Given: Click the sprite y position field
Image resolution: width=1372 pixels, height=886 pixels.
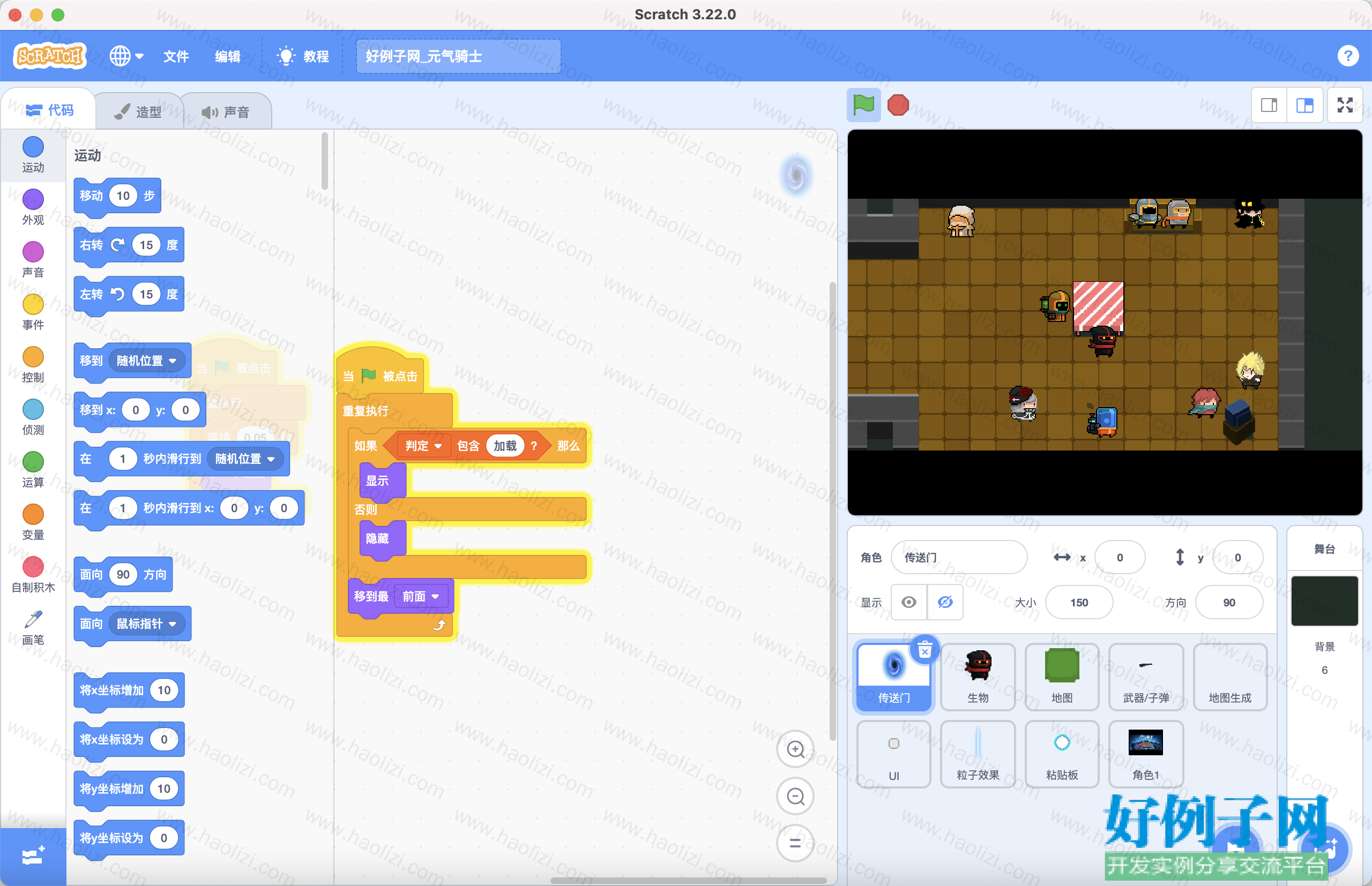Looking at the screenshot, I should (x=1237, y=557).
